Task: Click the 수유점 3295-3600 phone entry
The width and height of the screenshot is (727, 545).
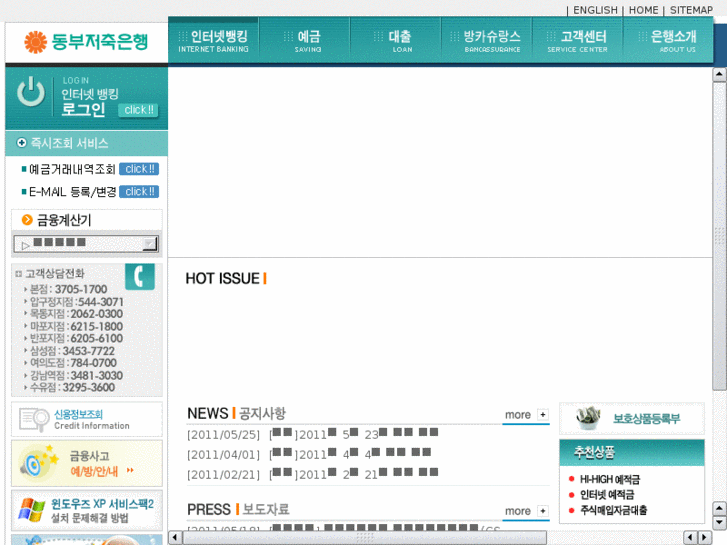Action: 69,387
